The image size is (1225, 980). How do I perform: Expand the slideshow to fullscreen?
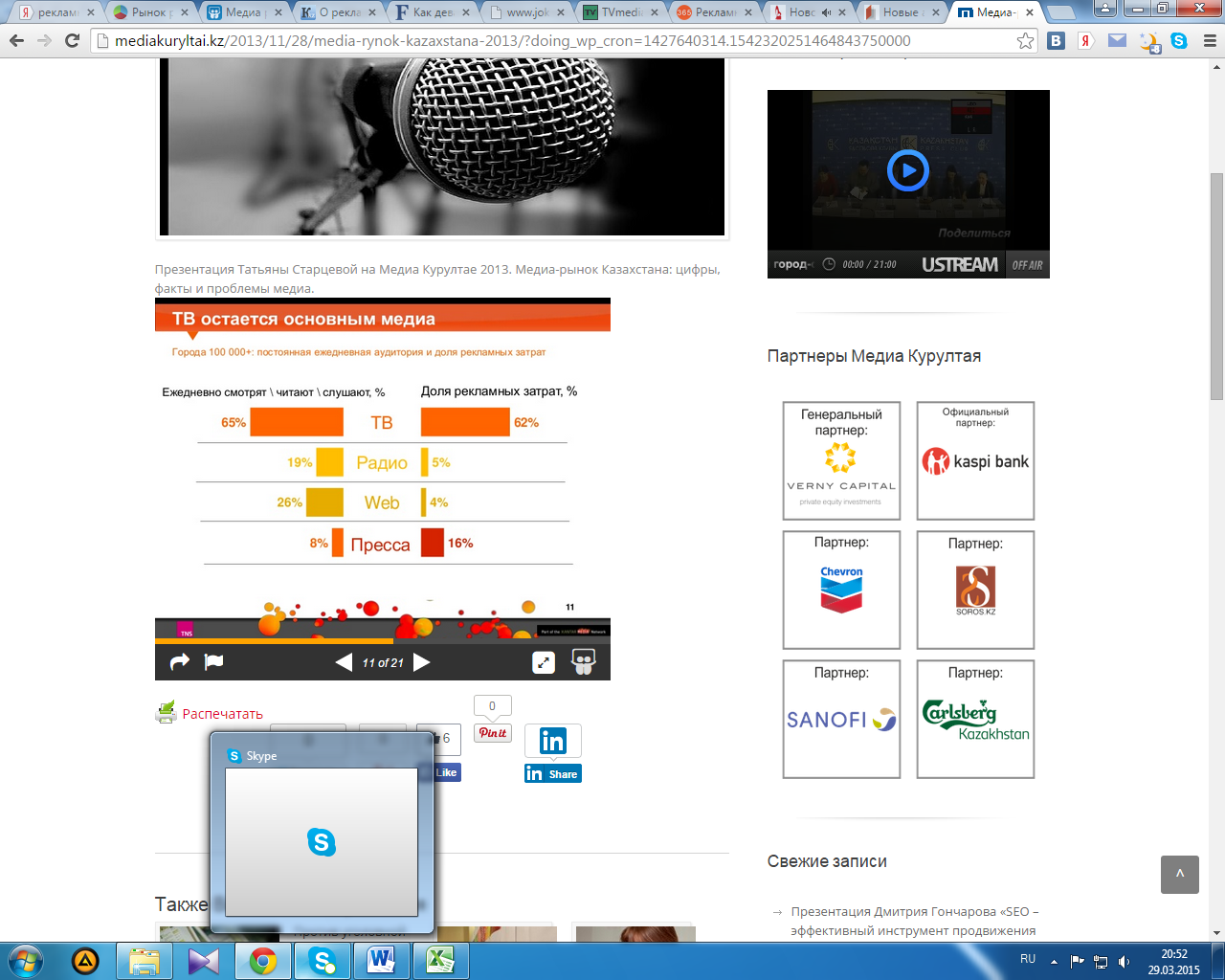[x=544, y=662]
